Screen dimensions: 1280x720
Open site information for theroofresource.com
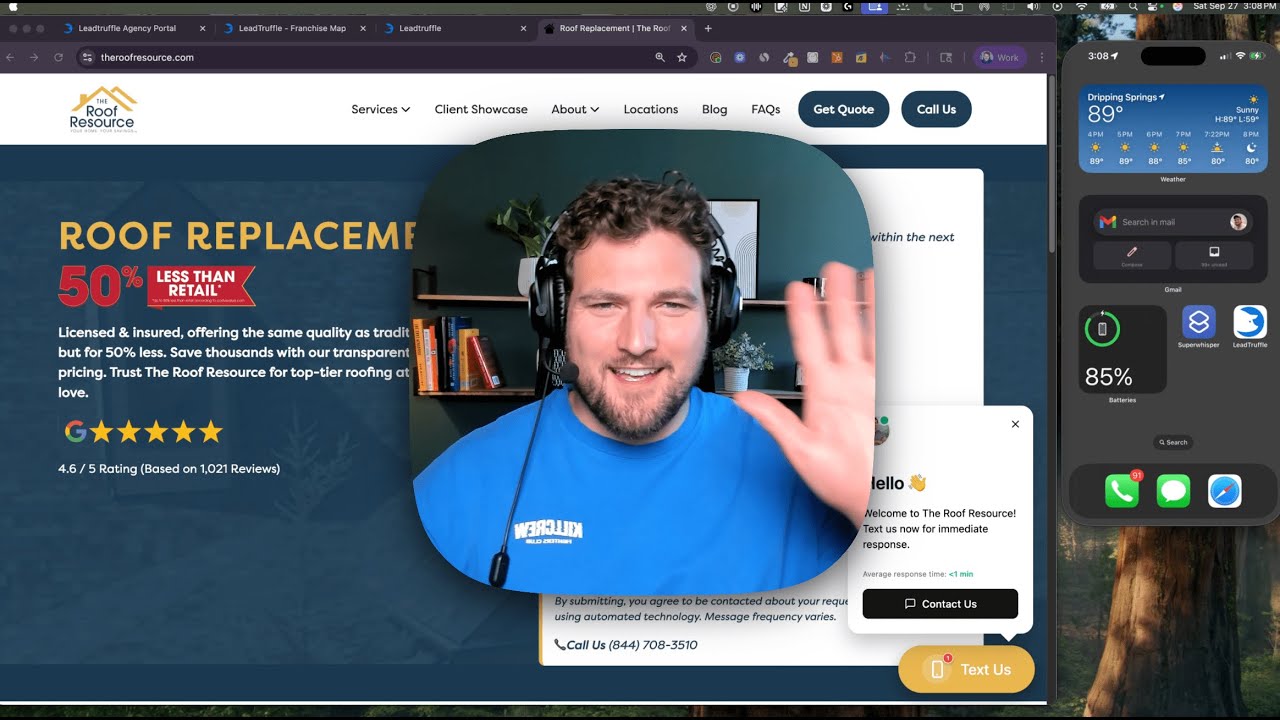click(x=88, y=57)
